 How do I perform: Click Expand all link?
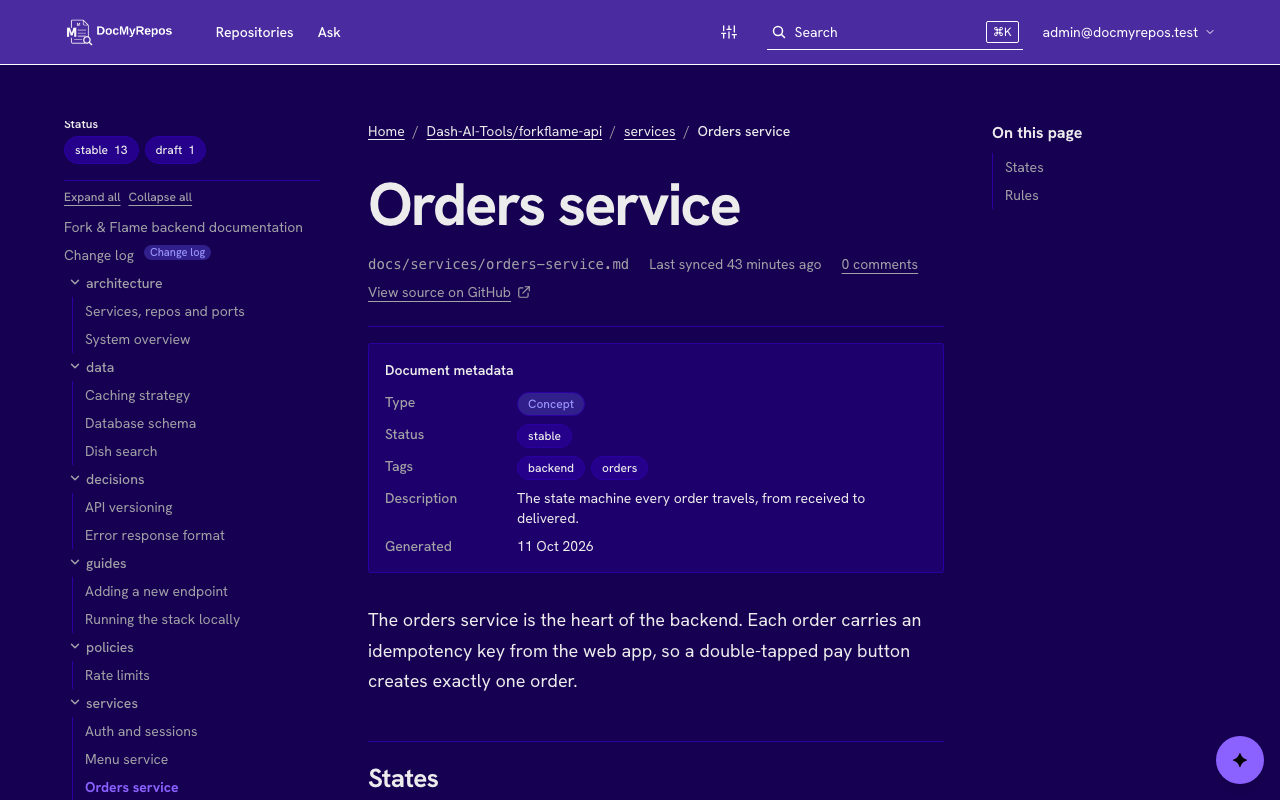click(92, 197)
